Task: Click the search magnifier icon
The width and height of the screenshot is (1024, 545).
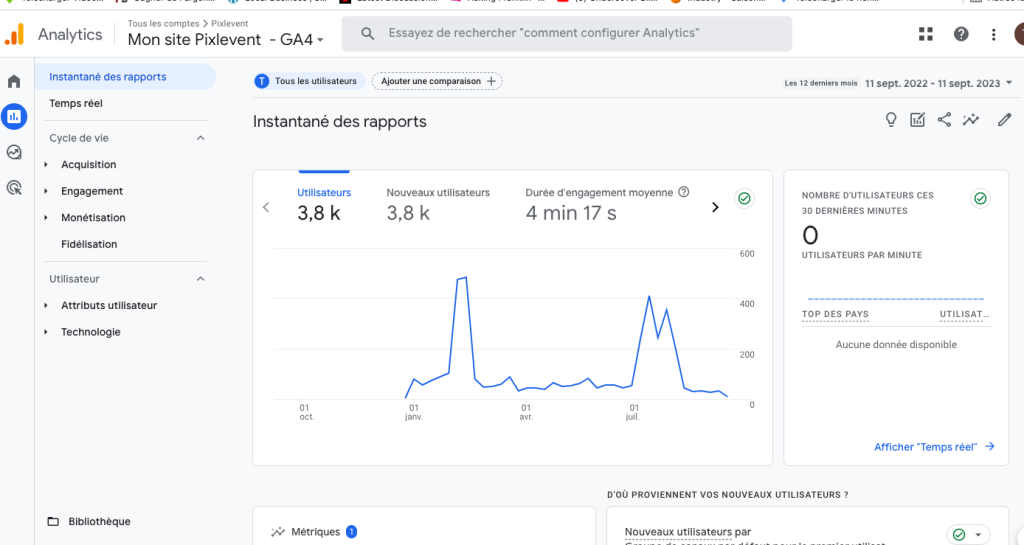Action: [x=368, y=33]
